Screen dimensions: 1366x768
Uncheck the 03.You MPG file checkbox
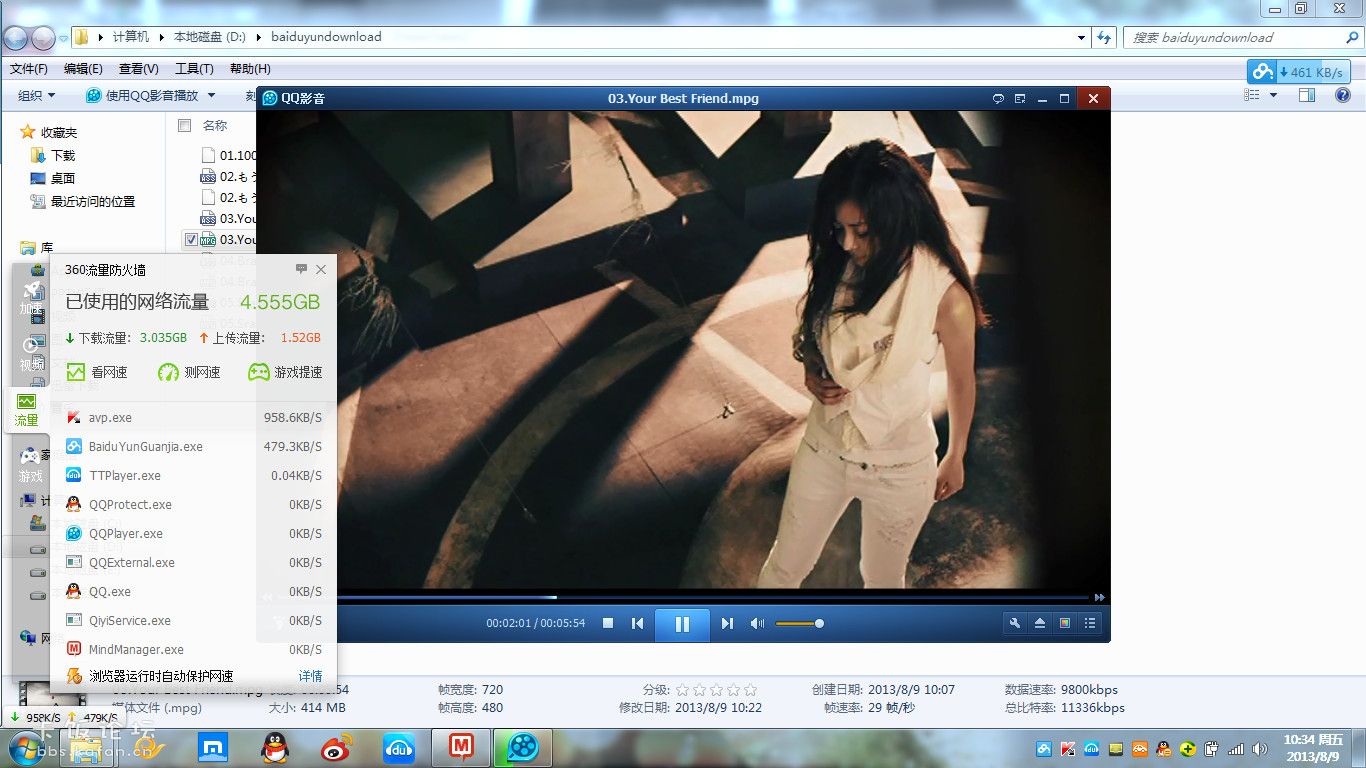(191, 240)
